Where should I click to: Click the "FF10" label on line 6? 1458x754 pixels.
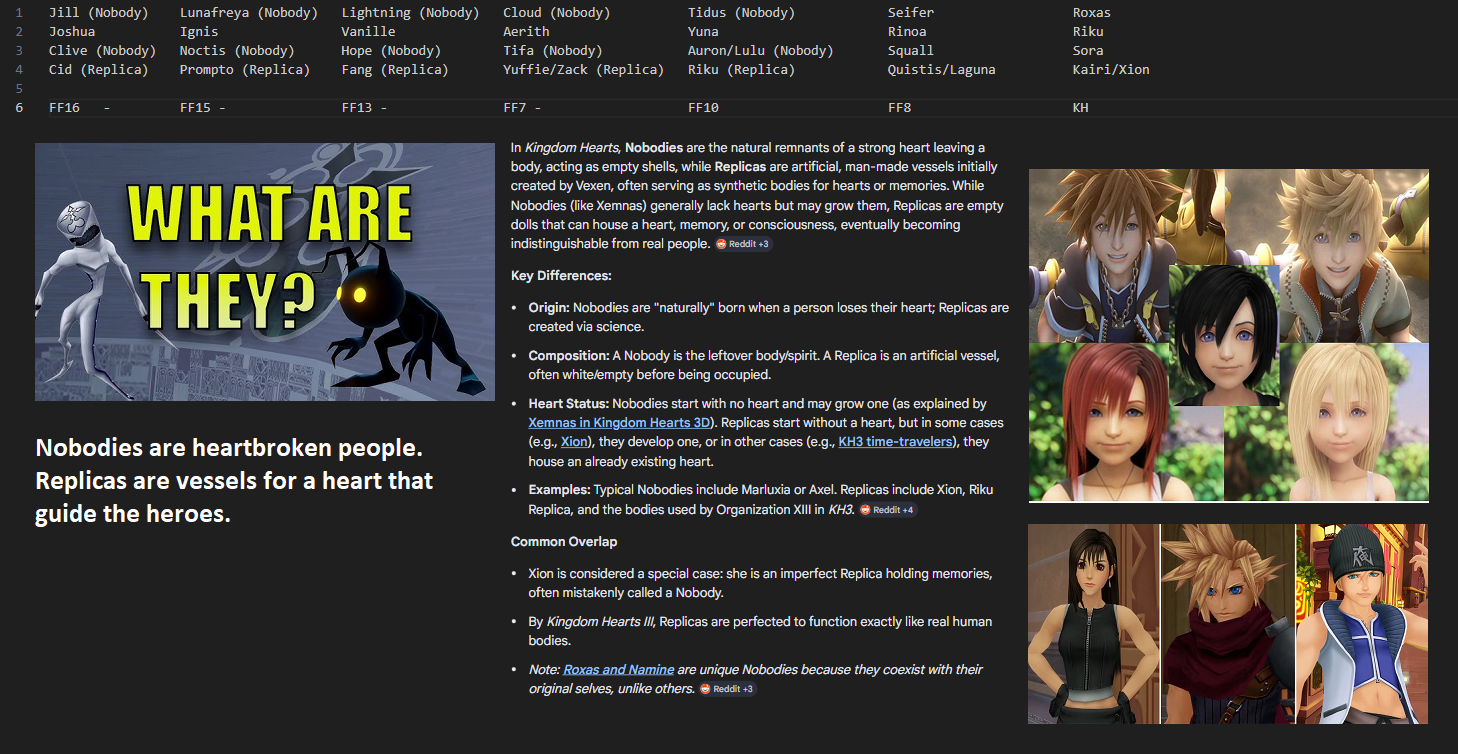[703, 108]
